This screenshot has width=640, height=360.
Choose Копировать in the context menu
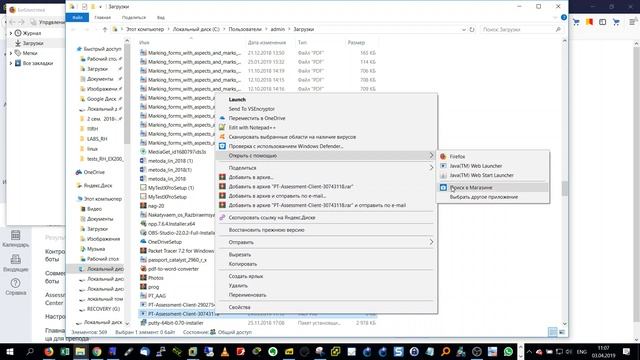242,264
